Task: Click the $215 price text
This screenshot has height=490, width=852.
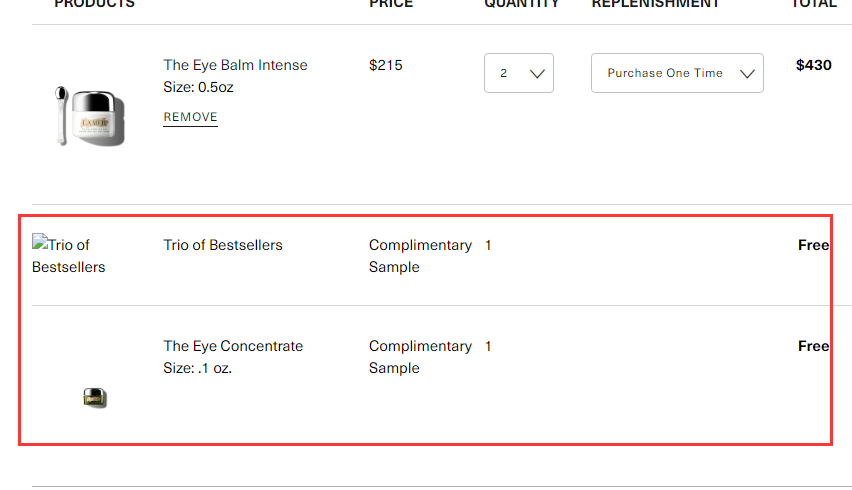Action: (386, 65)
